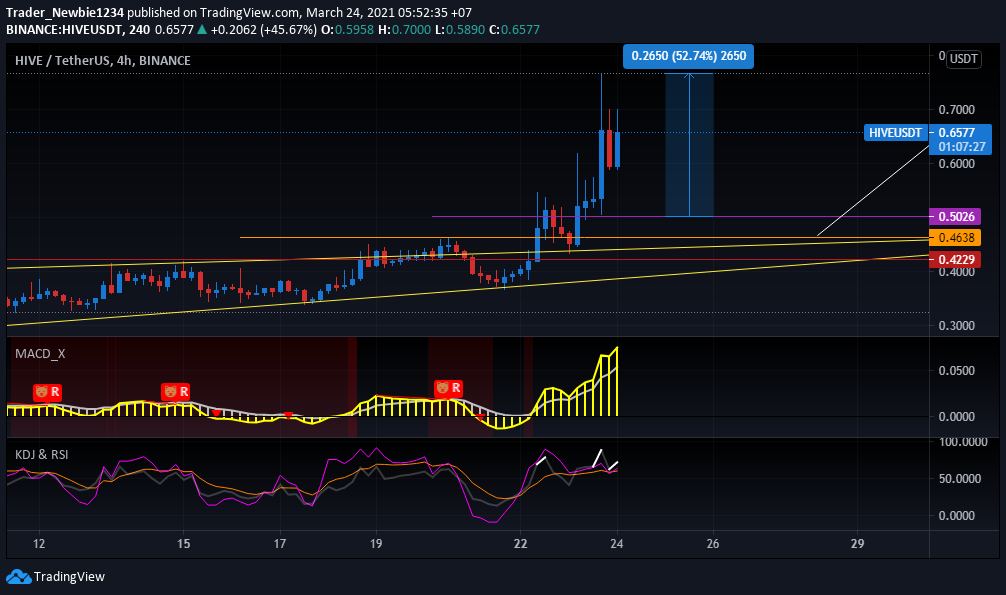Click date 29 on time axis
The height and width of the screenshot is (595, 1006).
(857, 544)
